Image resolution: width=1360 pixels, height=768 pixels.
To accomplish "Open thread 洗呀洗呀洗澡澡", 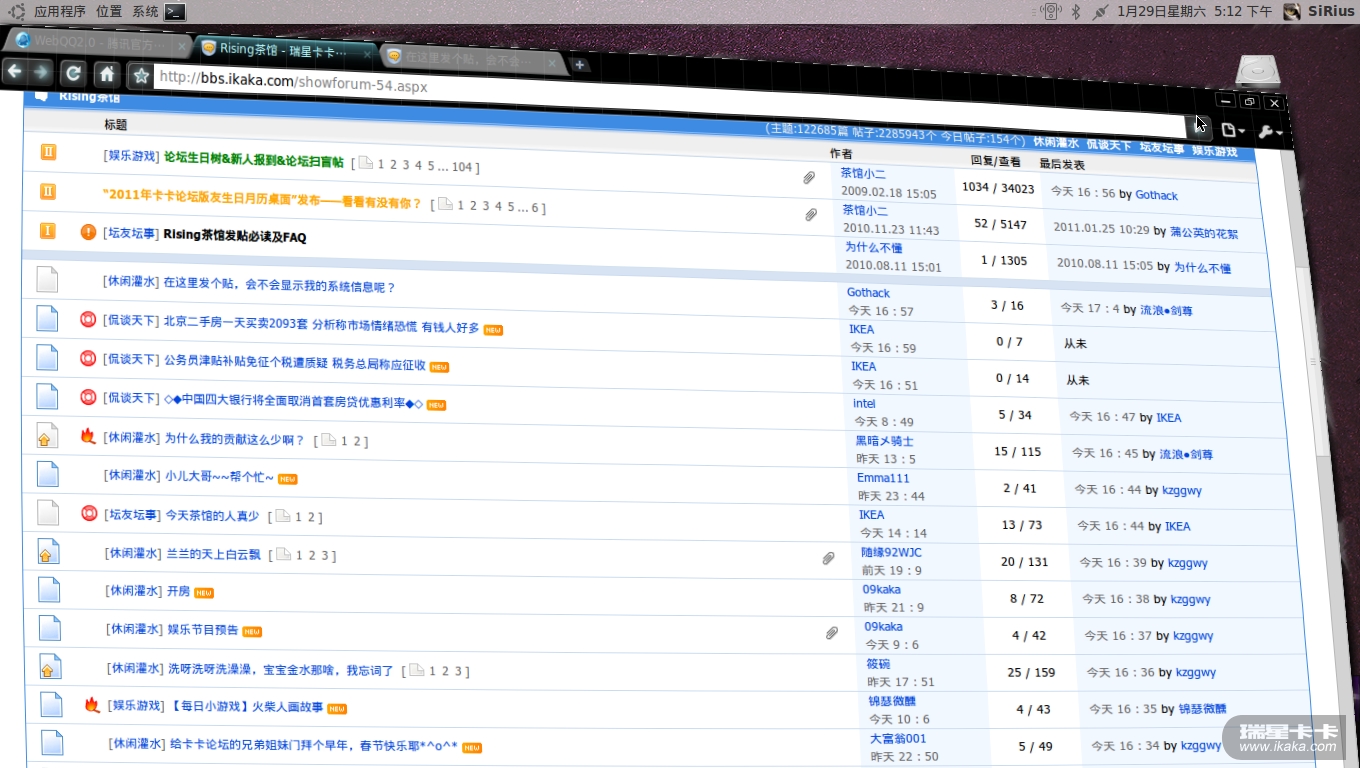I will coord(281,670).
